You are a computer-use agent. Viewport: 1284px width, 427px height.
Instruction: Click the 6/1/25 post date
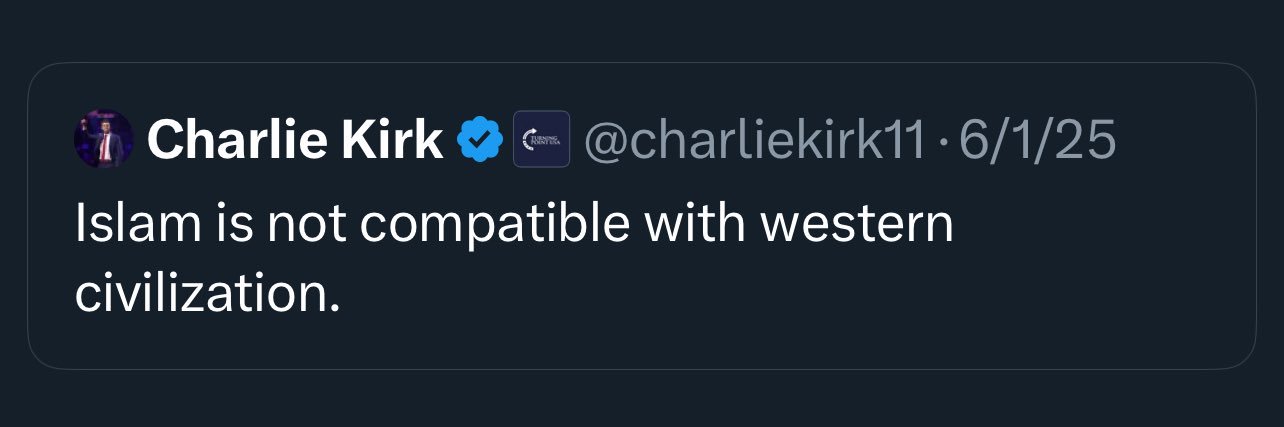[1037, 140]
